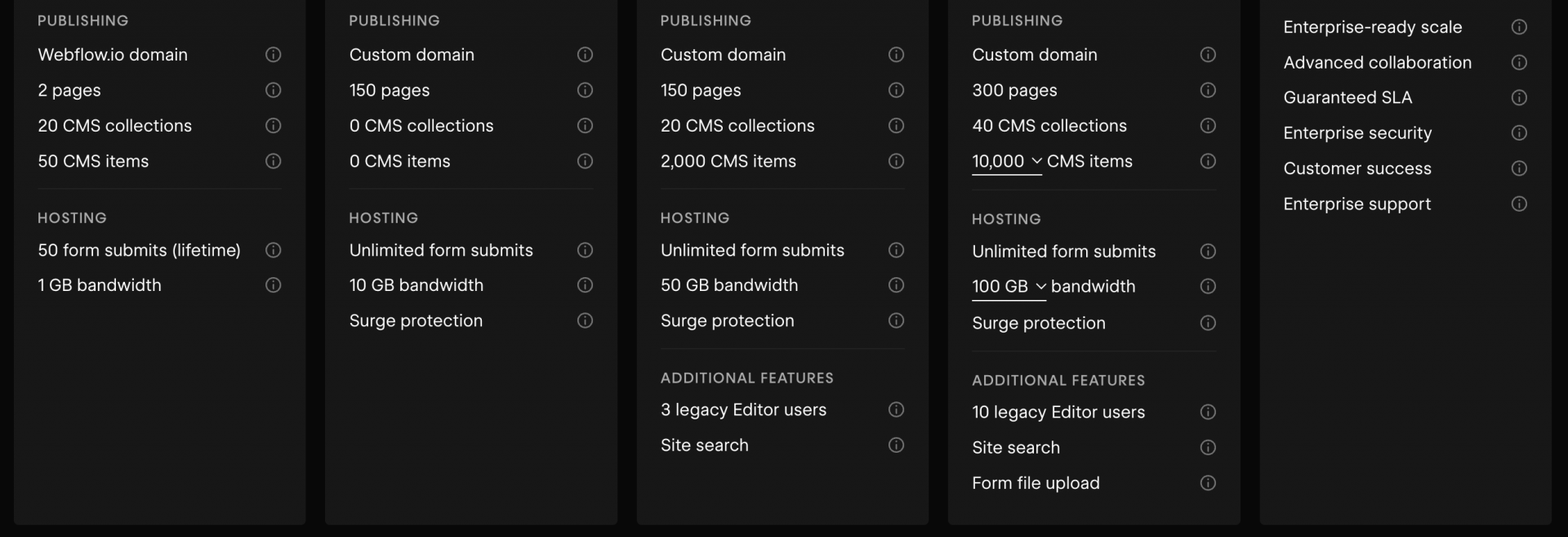This screenshot has width=1568, height=537.
Task: Open info icon in the 100 GB bandwidth row
Action: click(x=1208, y=286)
